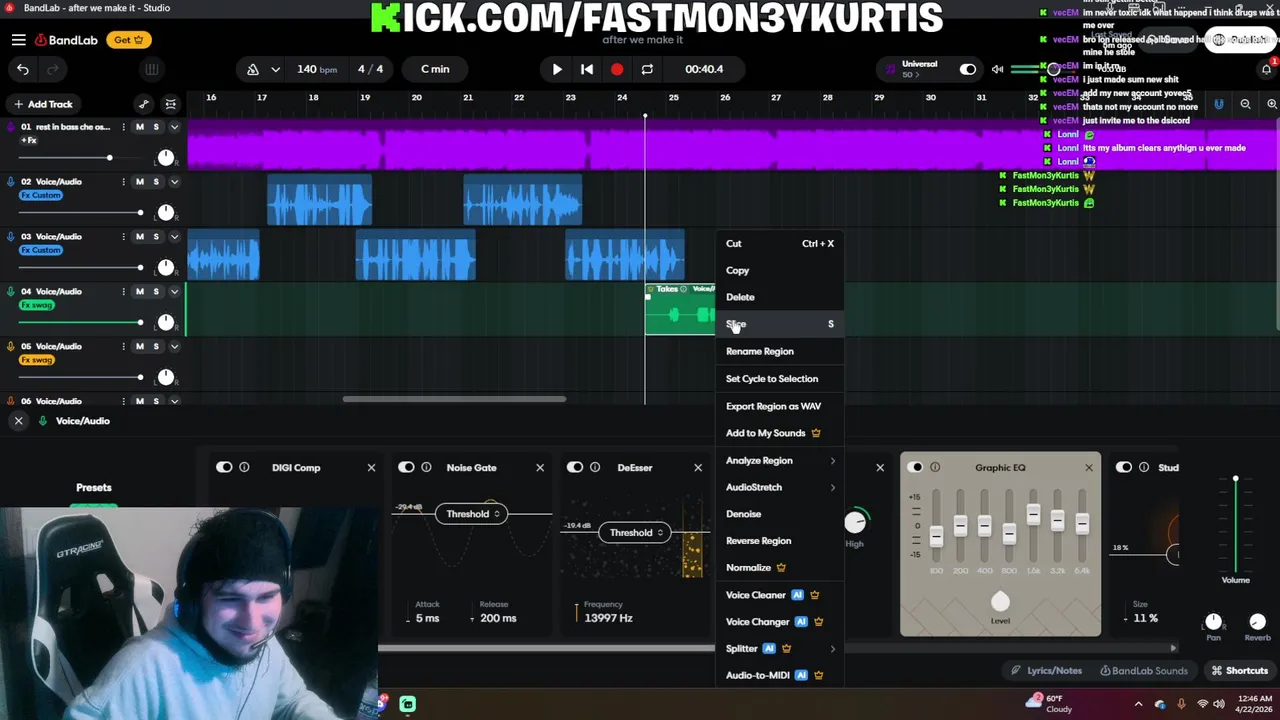Open the Lyrics/Notes panel
Screen dimensions: 1280x720
(x=1046, y=671)
